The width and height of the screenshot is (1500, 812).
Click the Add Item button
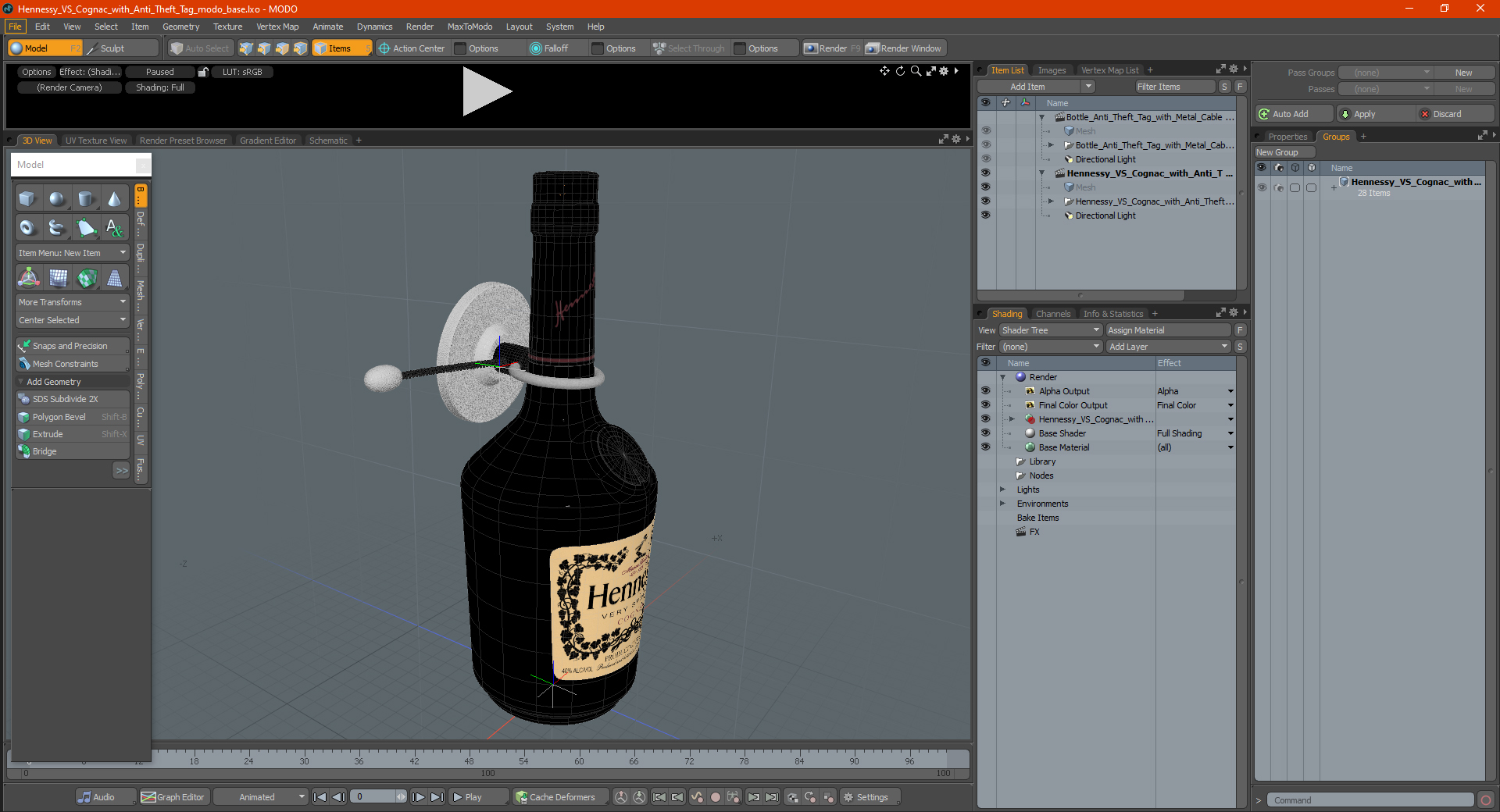1029,87
